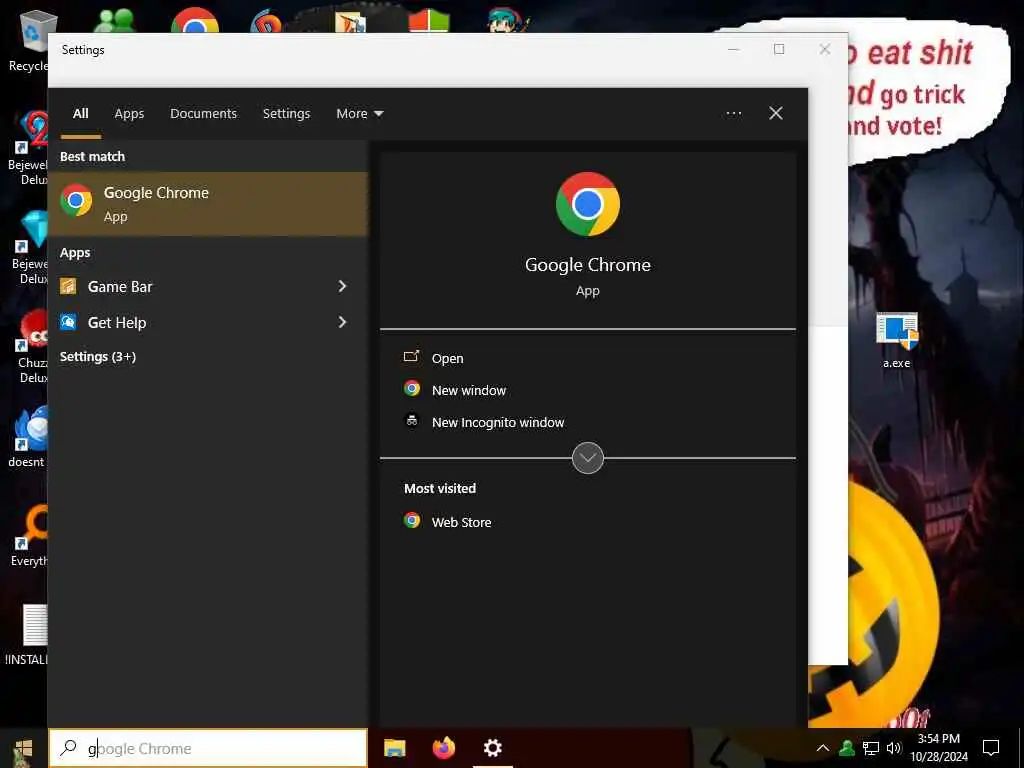Open the volume speaker tray icon
1024x768 pixels.
pos(893,748)
